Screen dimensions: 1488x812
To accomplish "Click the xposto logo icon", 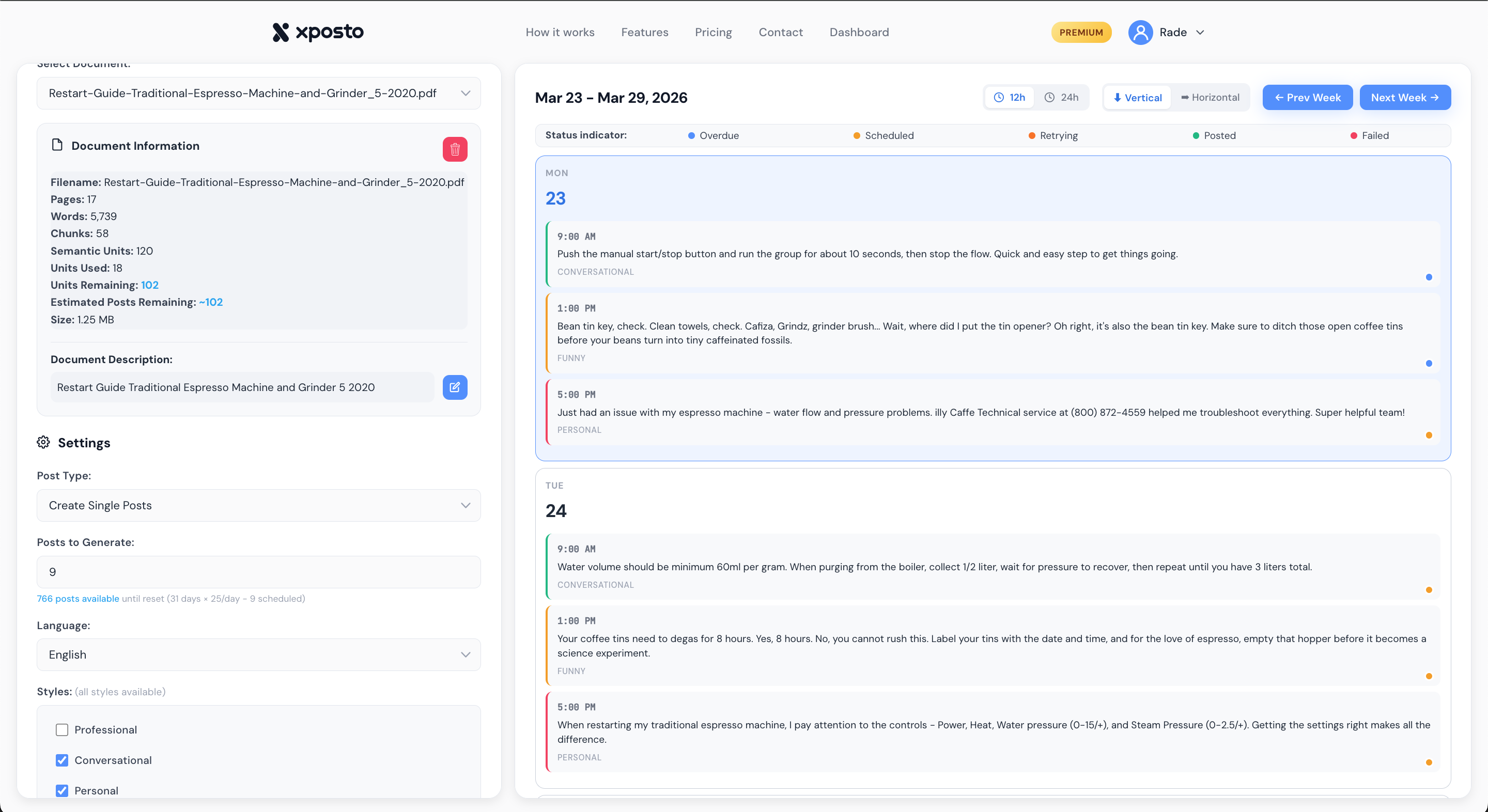I will pos(281,33).
